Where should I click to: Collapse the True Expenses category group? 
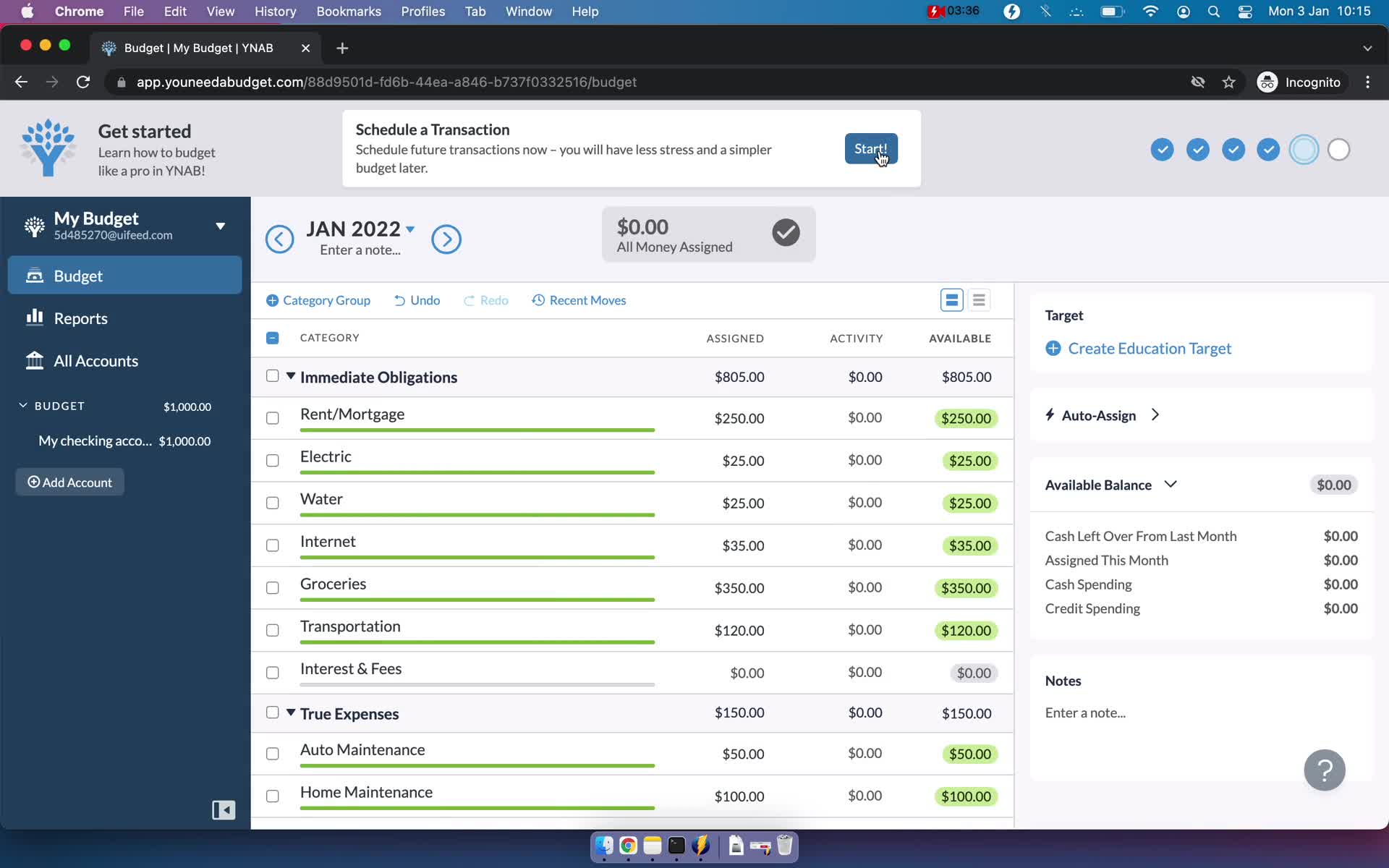292,713
